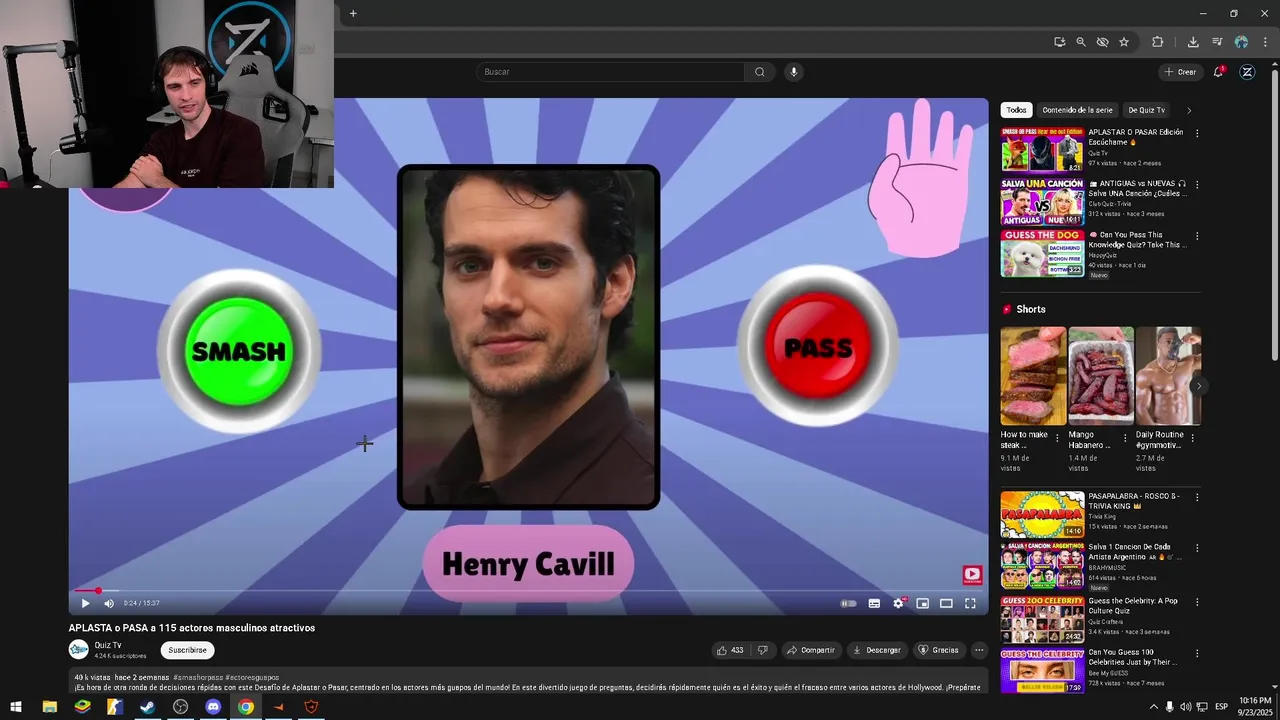Click the Chrome zoom magnifier icon
Screen dimensions: 1280x720
click(x=1081, y=42)
